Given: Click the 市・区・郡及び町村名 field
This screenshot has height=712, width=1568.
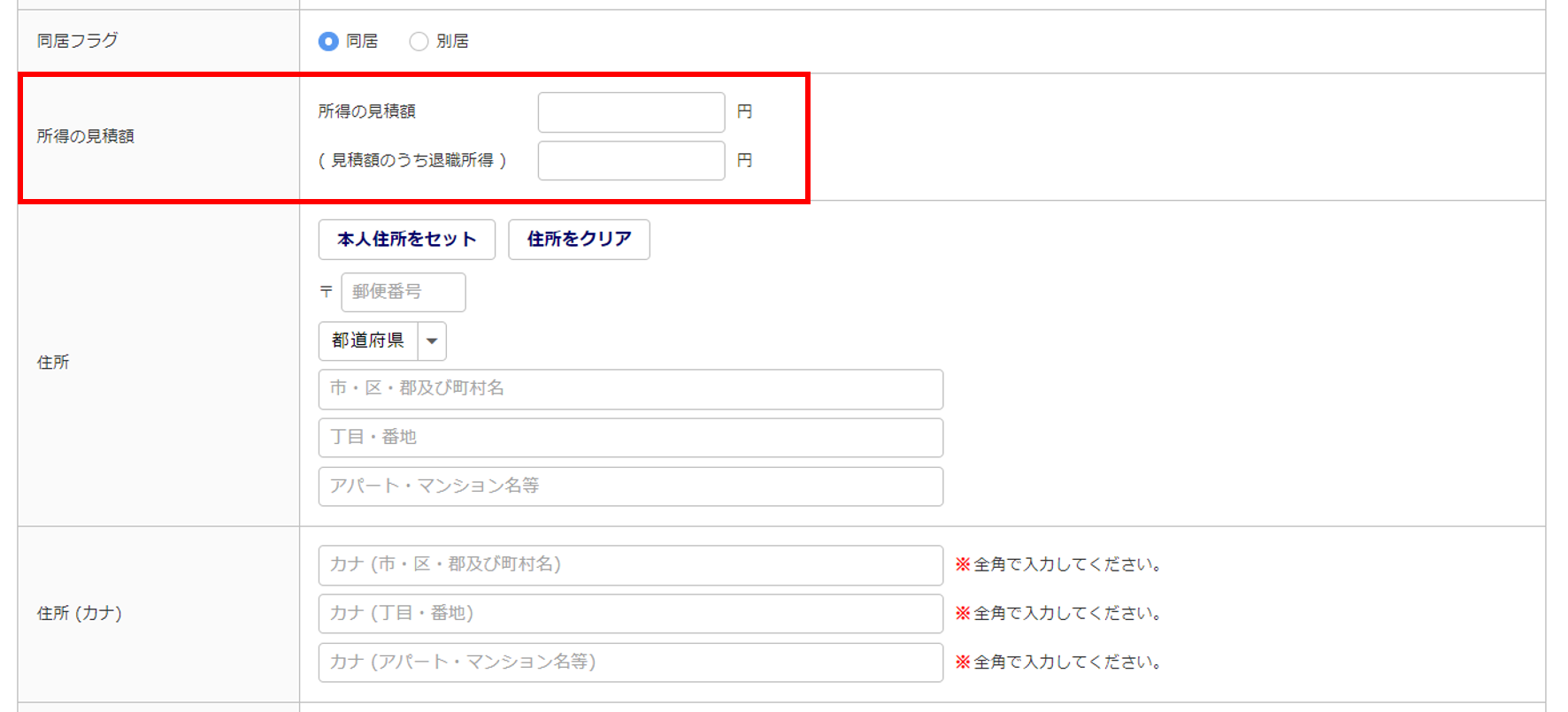Looking at the screenshot, I should click(x=630, y=389).
